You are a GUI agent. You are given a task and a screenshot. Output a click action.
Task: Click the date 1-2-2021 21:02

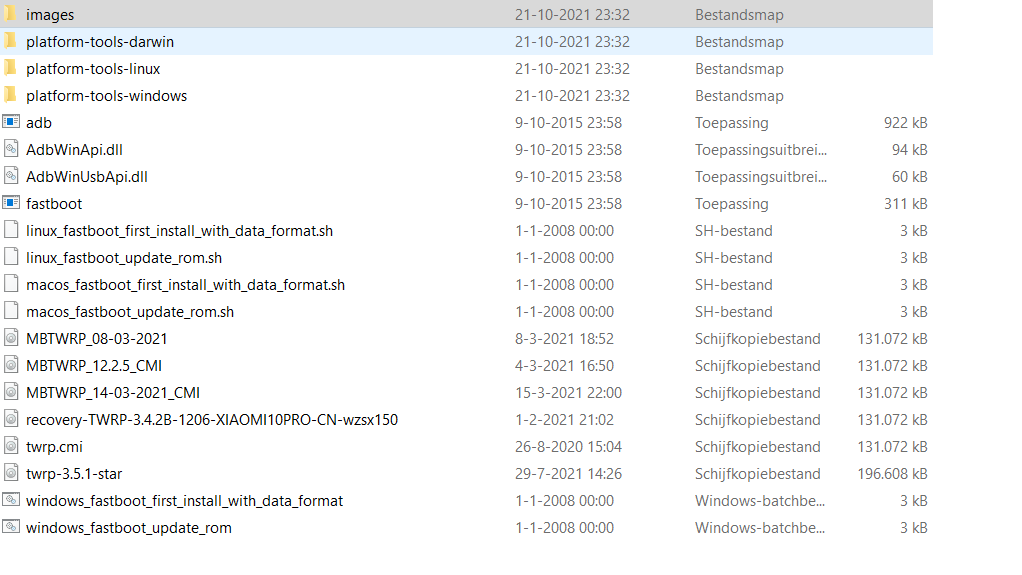(564, 420)
